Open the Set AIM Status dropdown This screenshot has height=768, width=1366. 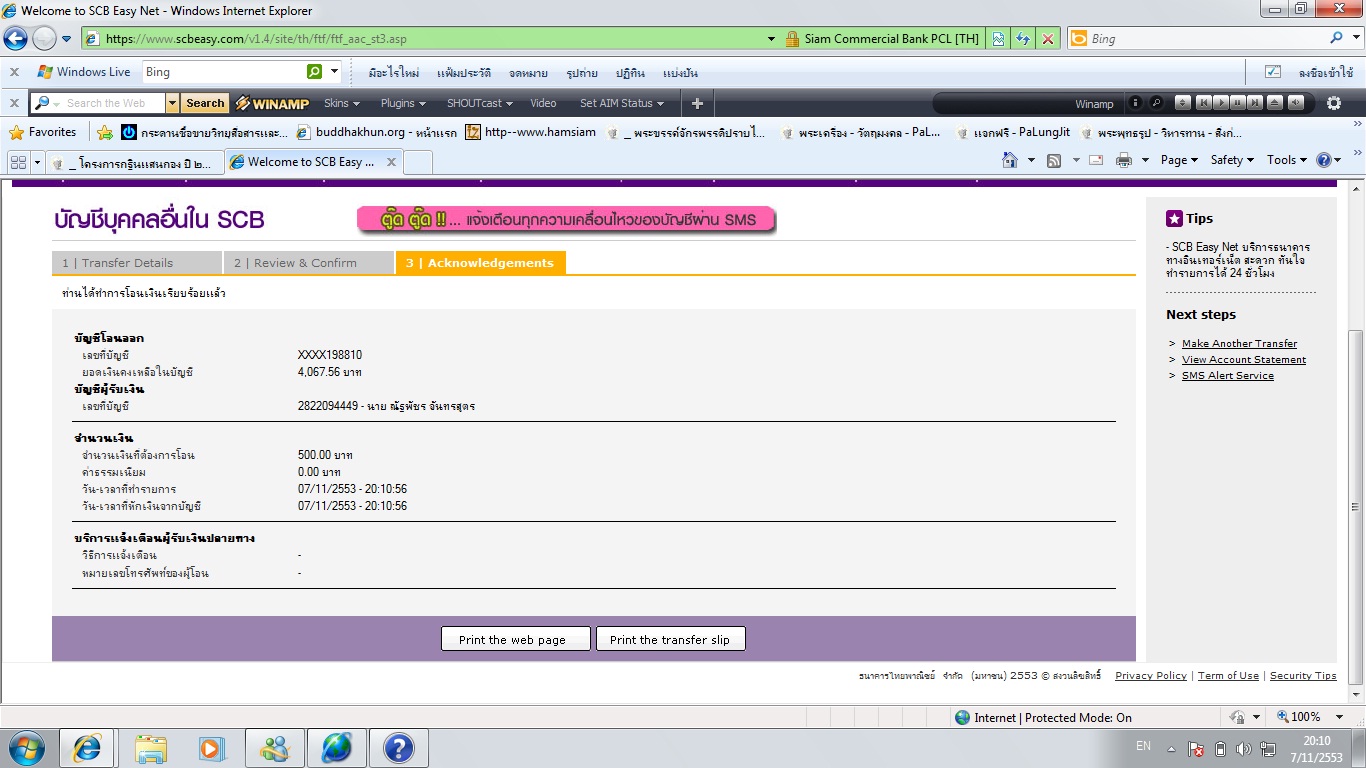[622, 103]
